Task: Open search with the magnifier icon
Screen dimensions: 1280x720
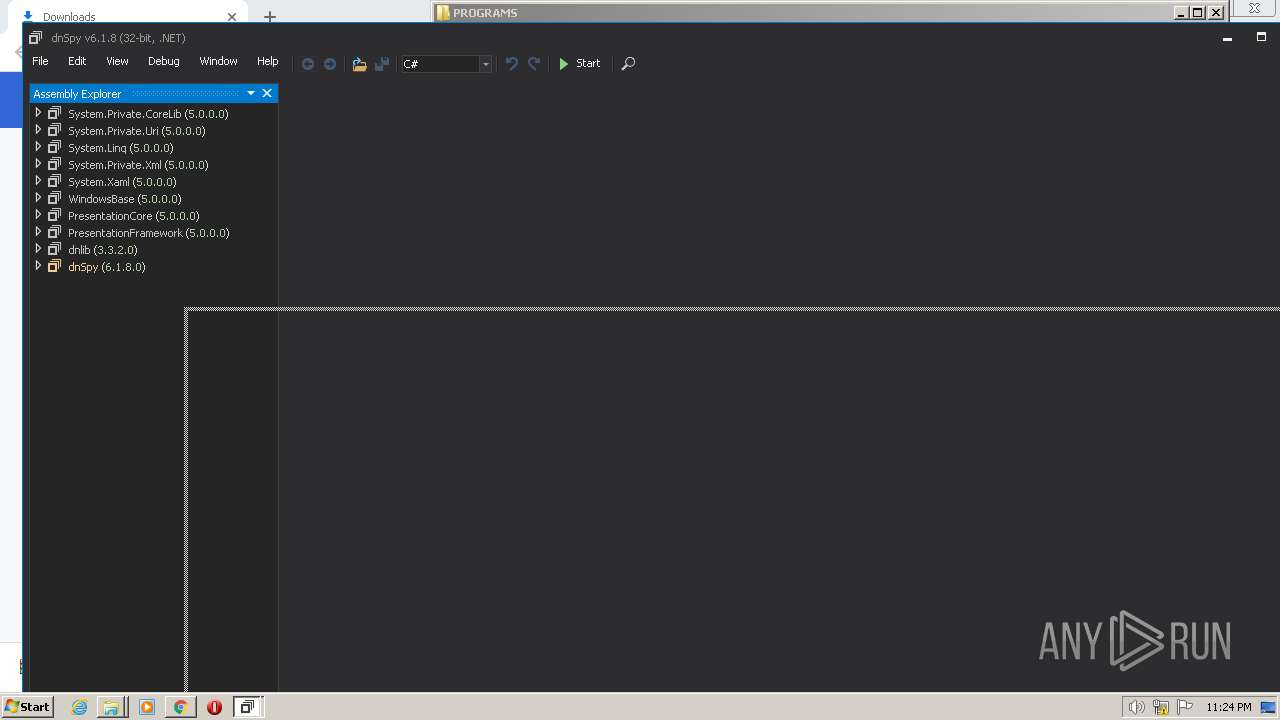Action: click(x=628, y=63)
